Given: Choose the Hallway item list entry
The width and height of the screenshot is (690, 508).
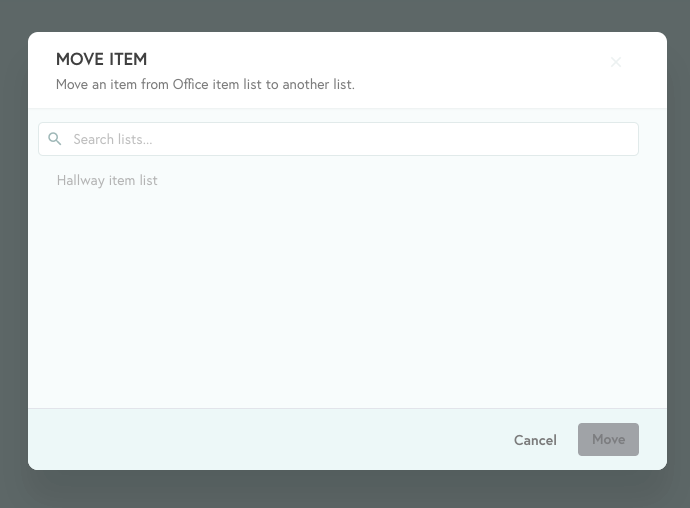Looking at the screenshot, I should [107, 180].
